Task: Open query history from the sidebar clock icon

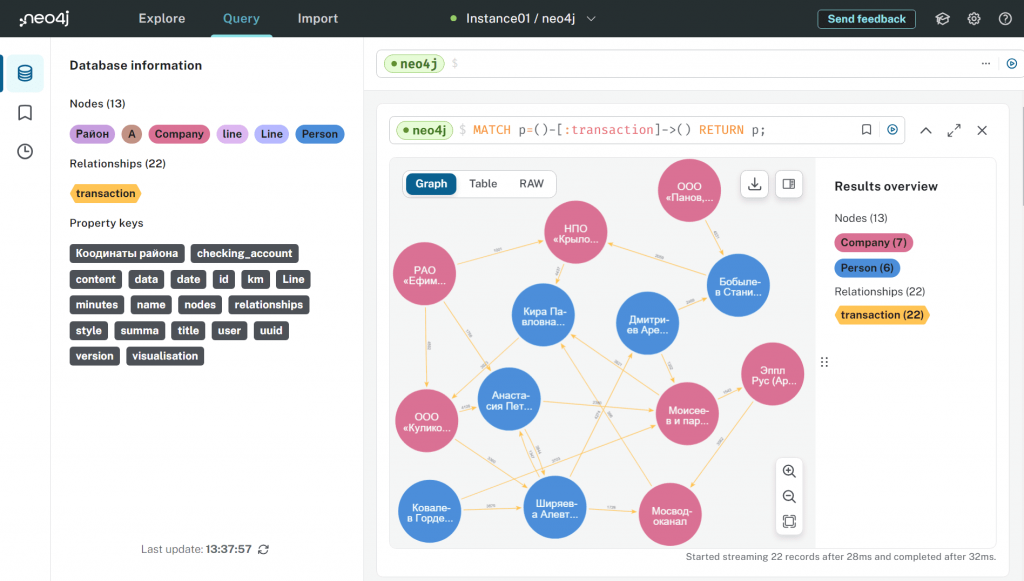Action: click(22, 152)
